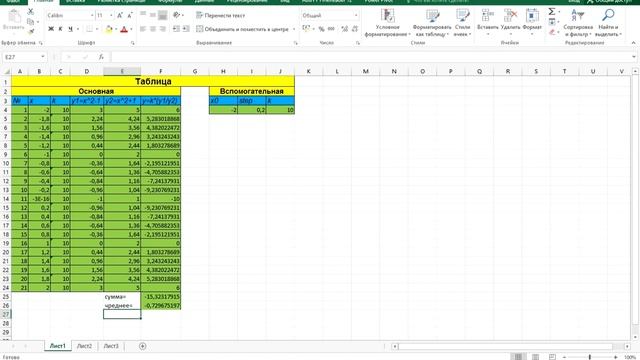Screen dimensions: 640x360
Task: Open the number format (Общий) dropdown
Action: point(356,16)
